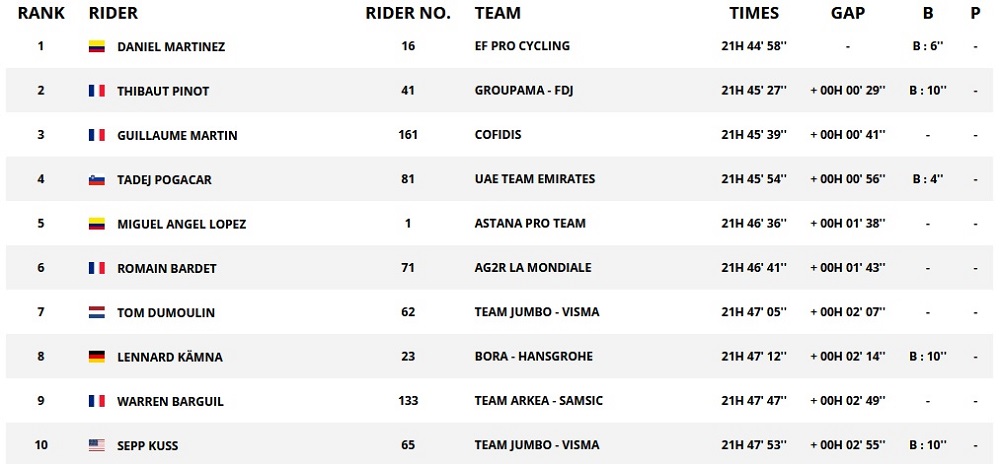Open rider Daniel Martinez's profile link

[x=171, y=47]
